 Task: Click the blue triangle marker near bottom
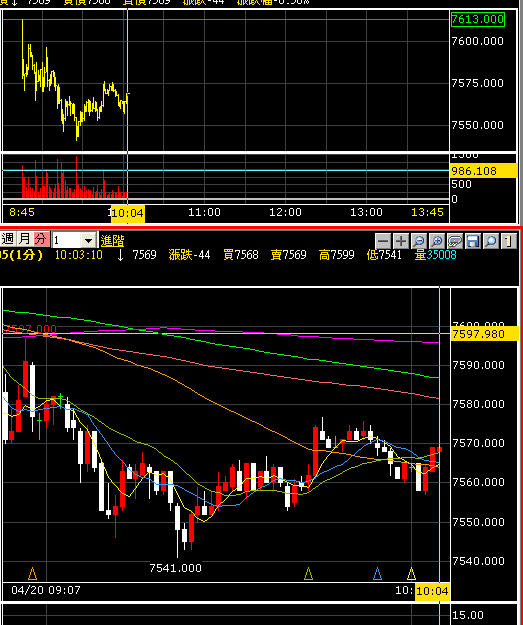[377, 574]
